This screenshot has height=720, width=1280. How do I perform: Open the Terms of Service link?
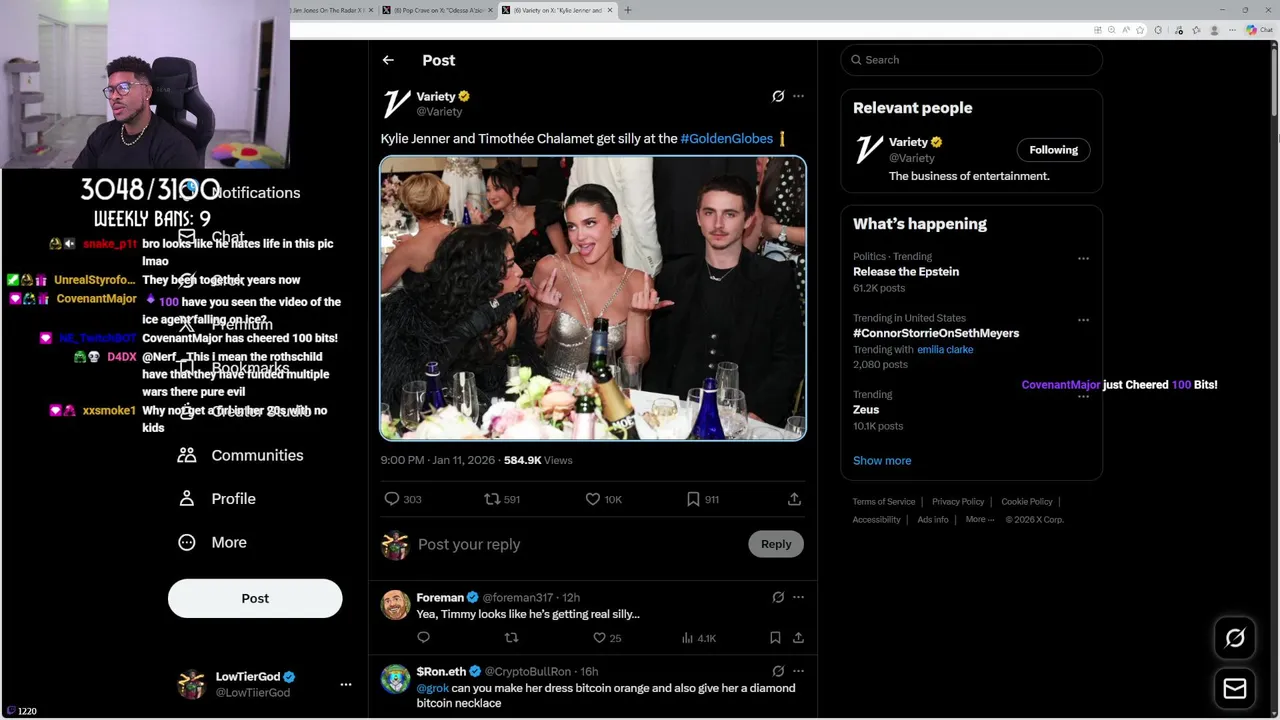[884, 502]
